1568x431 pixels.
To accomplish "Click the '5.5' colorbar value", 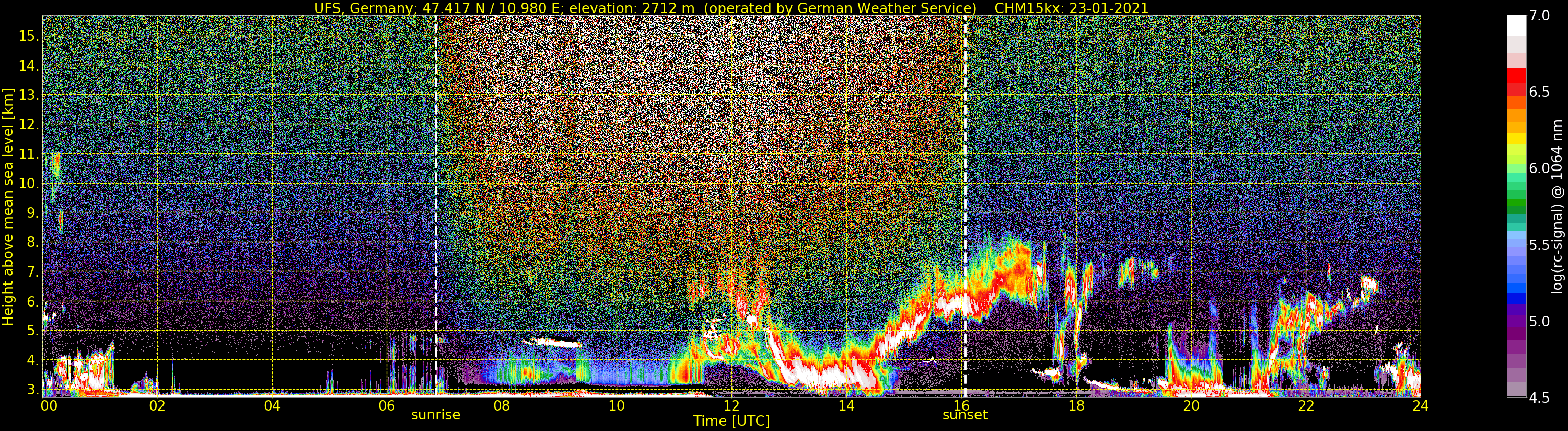I will [x=1539, y=245].
